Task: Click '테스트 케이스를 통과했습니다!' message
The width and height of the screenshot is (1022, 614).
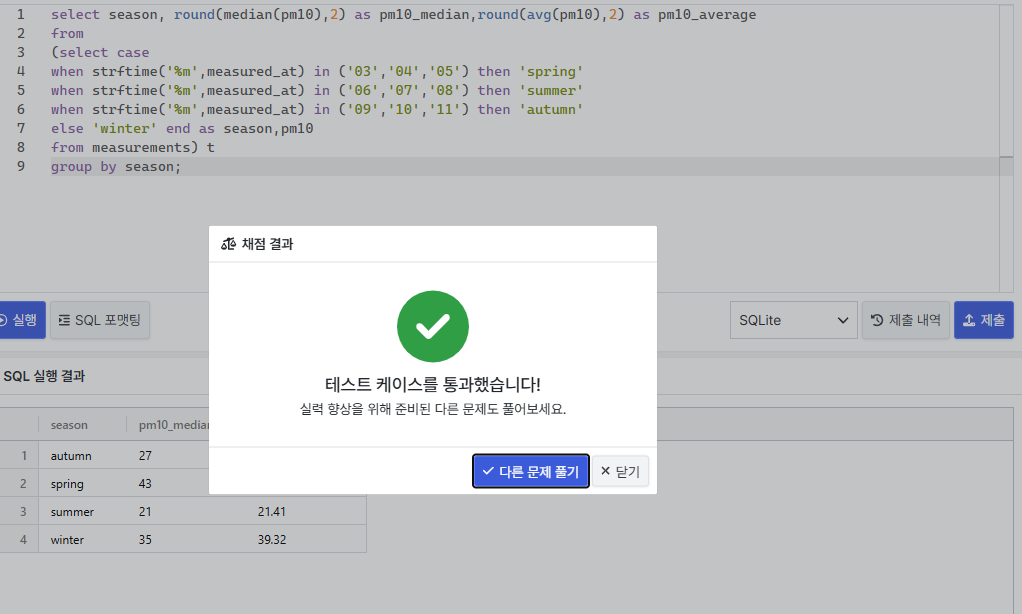Action: click(433, 385)
